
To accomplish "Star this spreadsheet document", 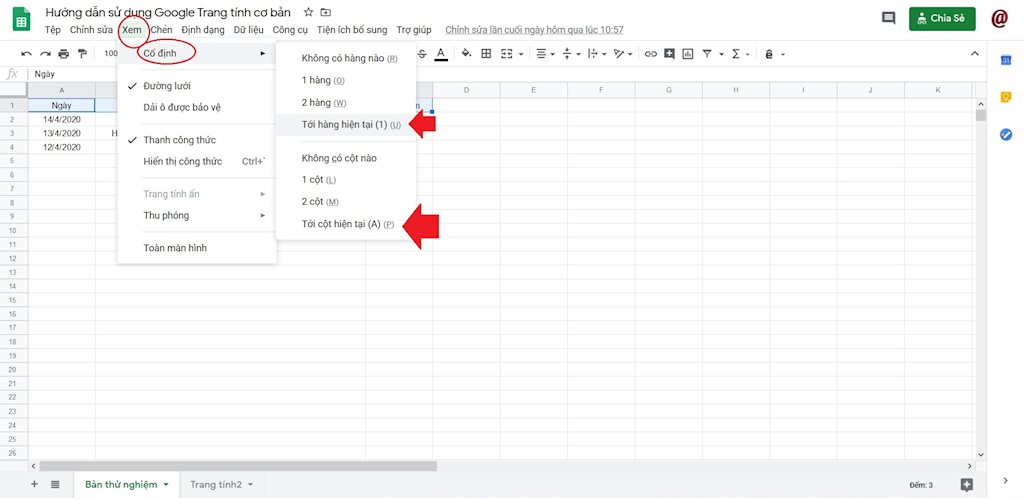I will pyautogui.click(x=309, y=12).
